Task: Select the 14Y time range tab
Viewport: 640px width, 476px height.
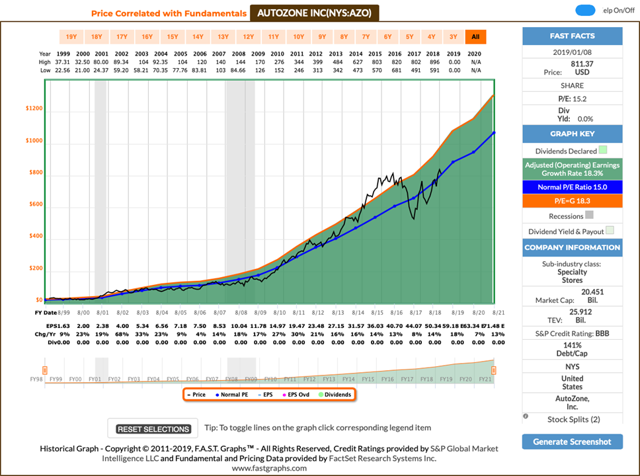Action: (198, 37)
